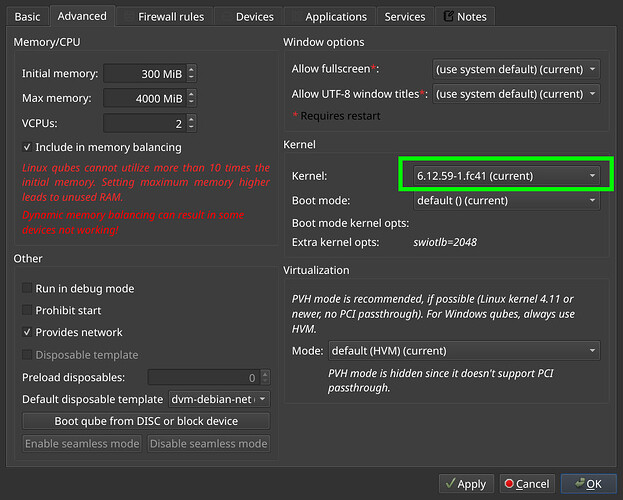Open the Allow fullscreen dropdown
623x500 pixels.
click(515, 69)
